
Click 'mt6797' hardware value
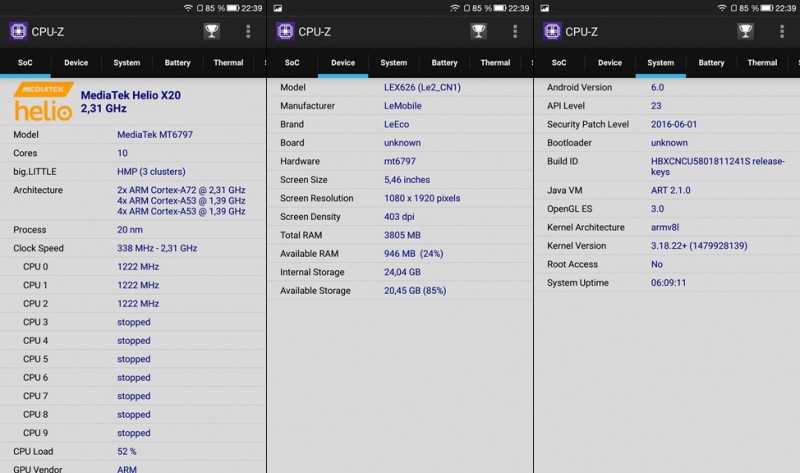click(x=399, y=161)
